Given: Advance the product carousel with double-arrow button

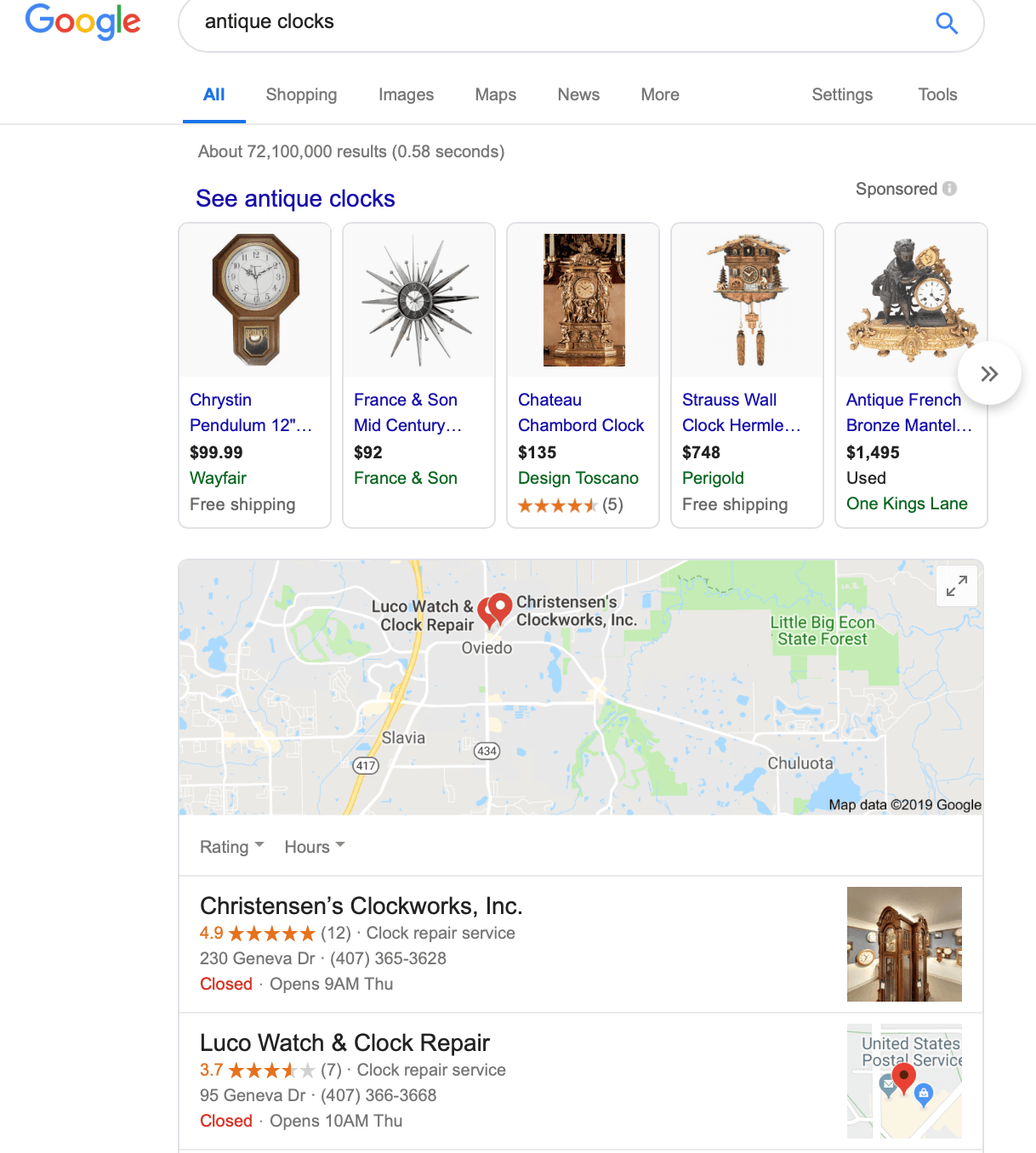Looking at the screenshot, I should pyautogui.click(x=988, y=374).
